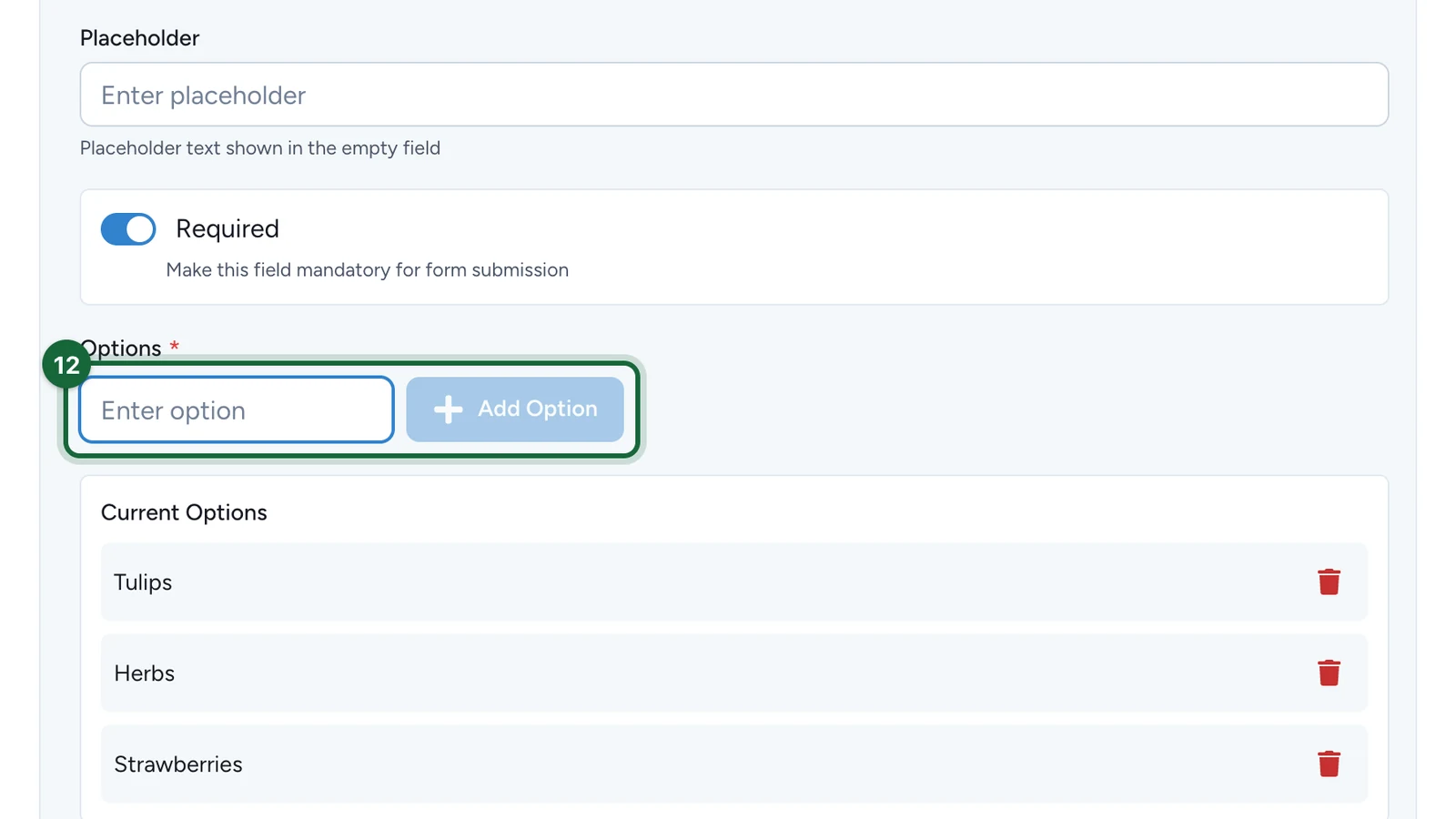The height and width of the screenshot is (819, 1456).
Task: Toggle the Required switch off
Action: coord(128,229)
